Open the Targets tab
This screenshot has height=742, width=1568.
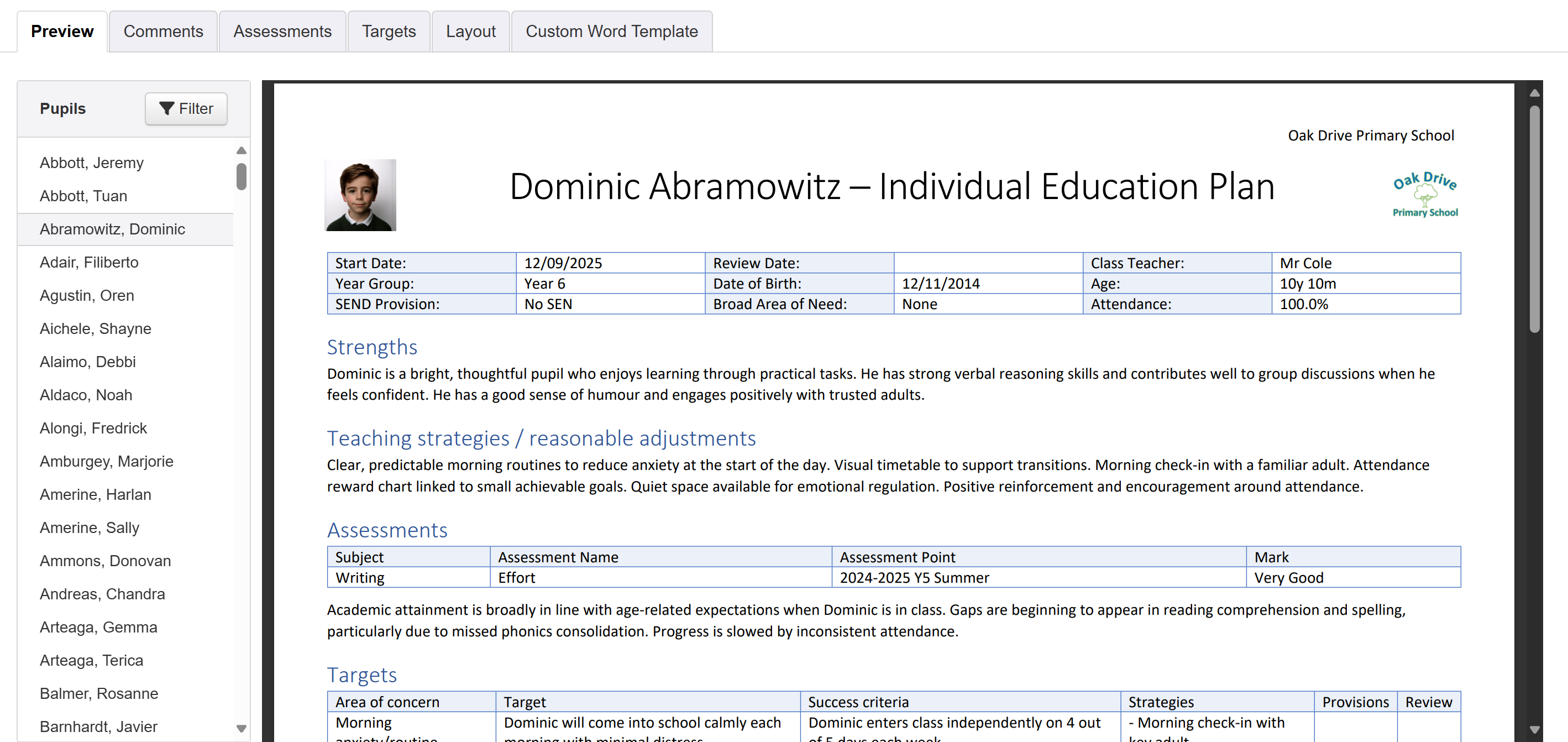click(389, 32)
